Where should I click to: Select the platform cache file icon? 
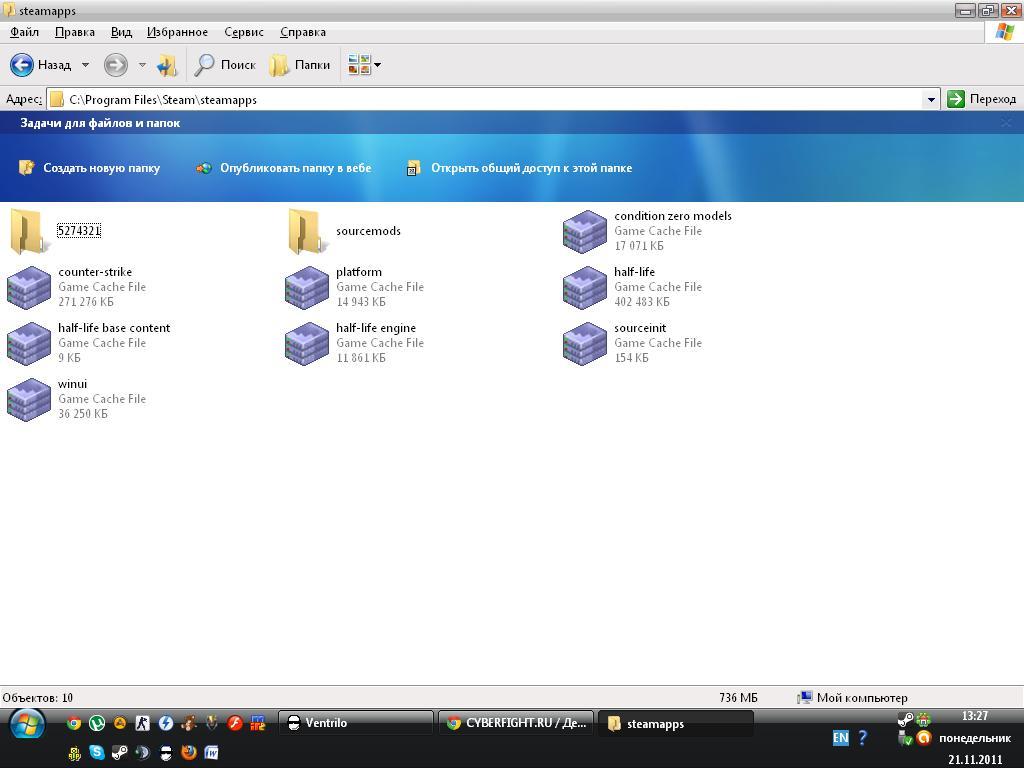[307, 287]
